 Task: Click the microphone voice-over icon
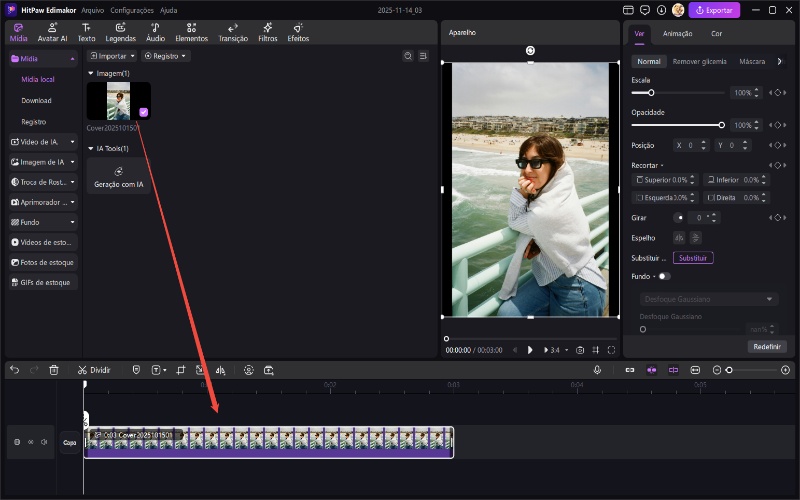(597, 370)
